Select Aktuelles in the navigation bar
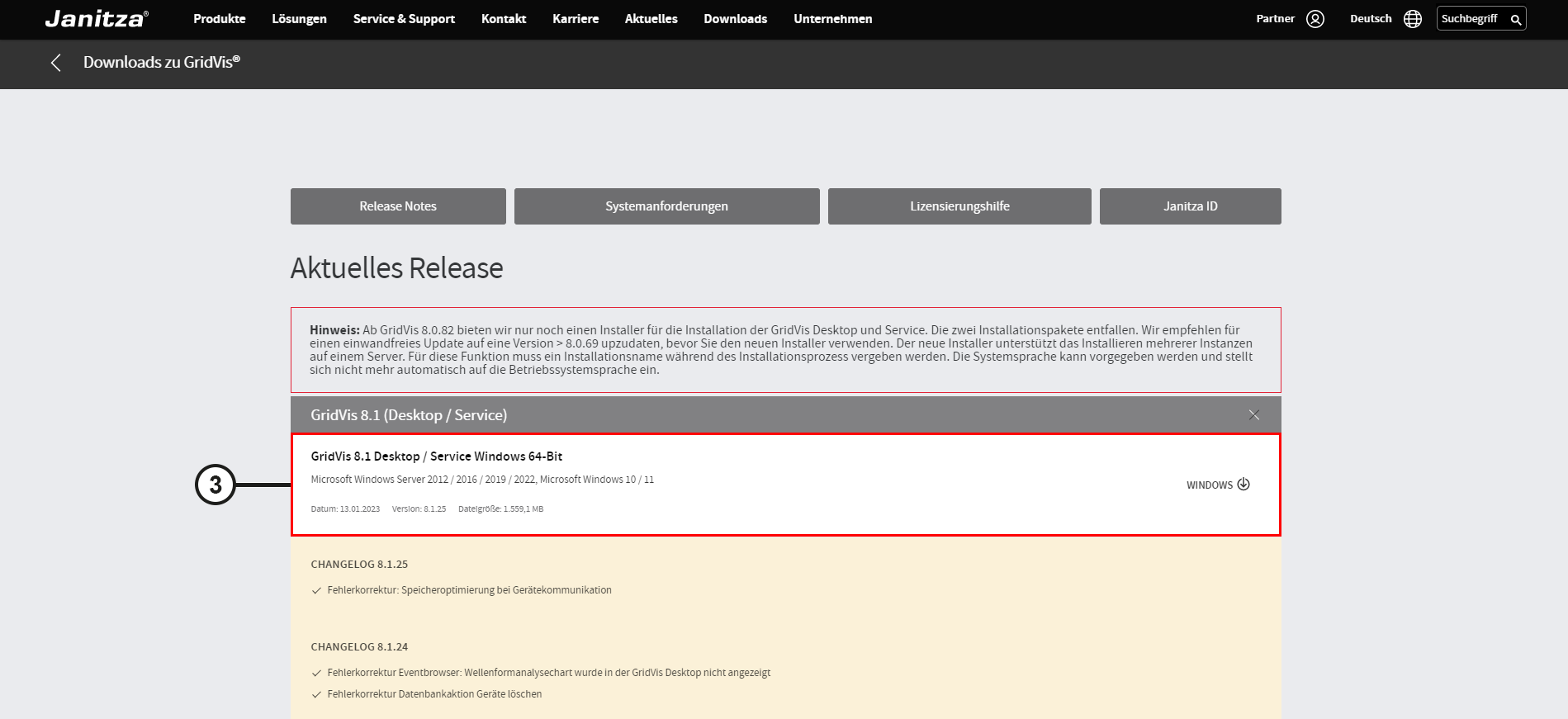This screenshot has width=1568, height=719. coord(651,19)
